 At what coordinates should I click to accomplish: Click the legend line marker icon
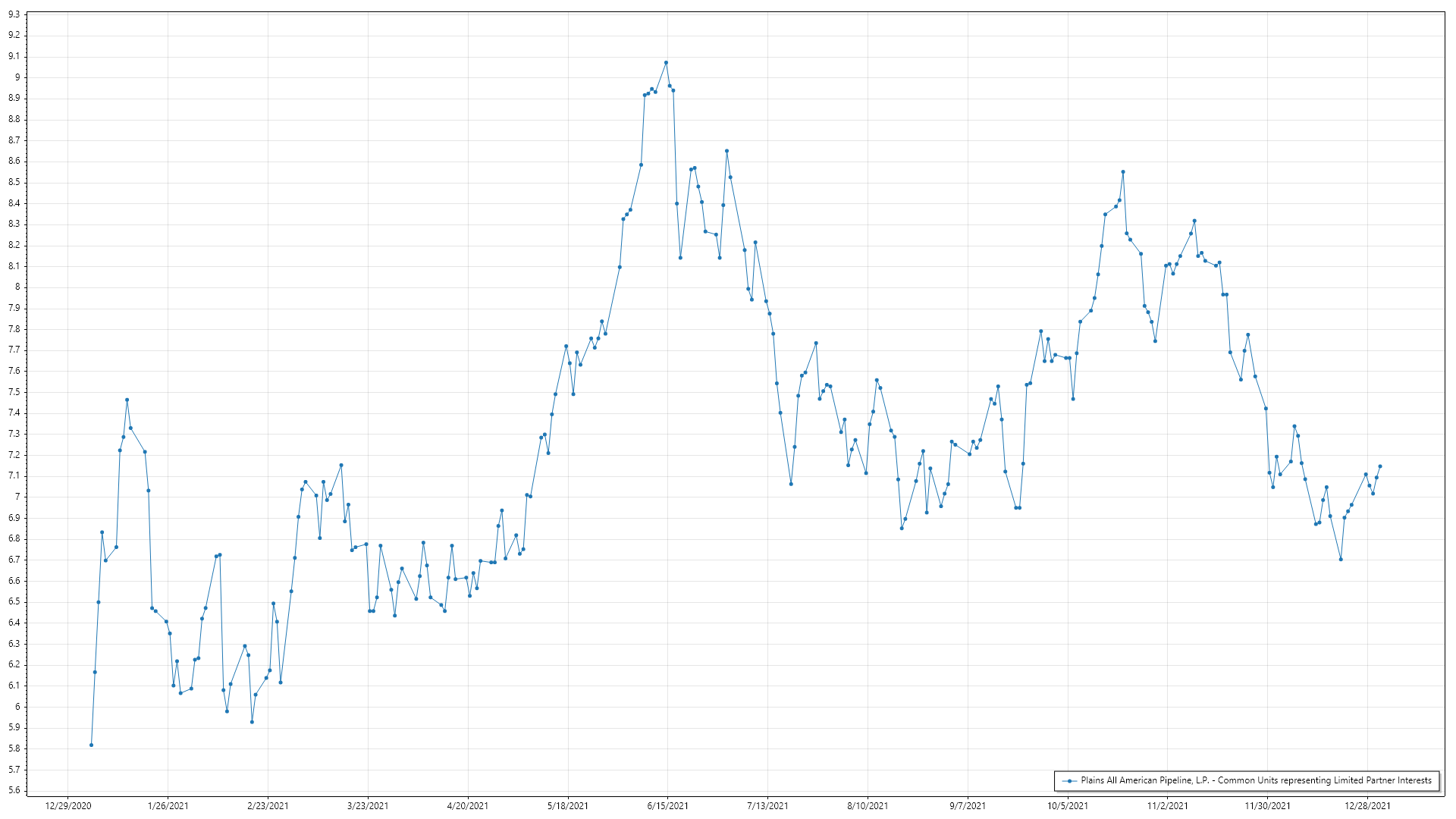tap(1070, 780)
